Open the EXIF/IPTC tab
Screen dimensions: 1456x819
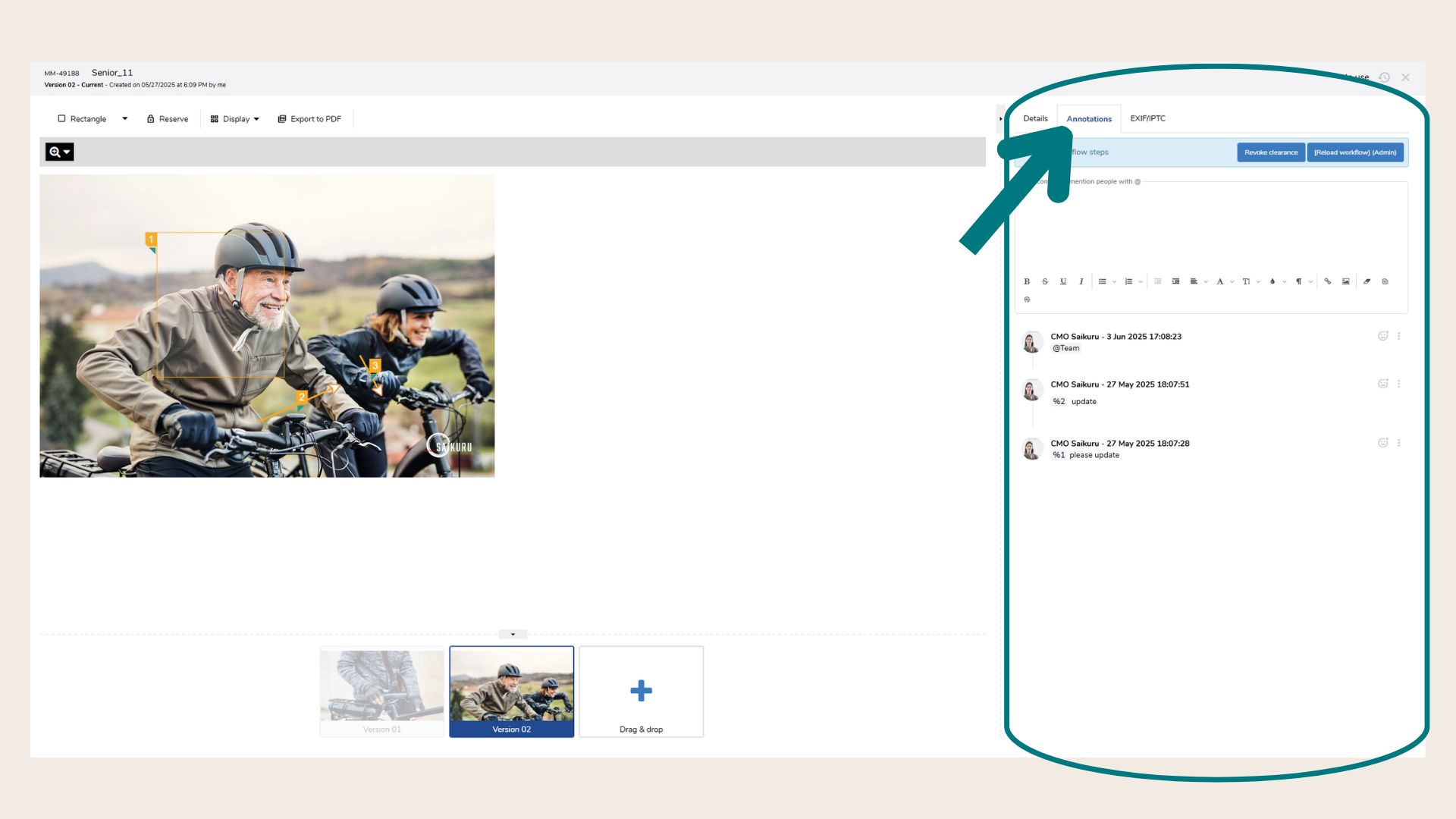pos(1147,118)
